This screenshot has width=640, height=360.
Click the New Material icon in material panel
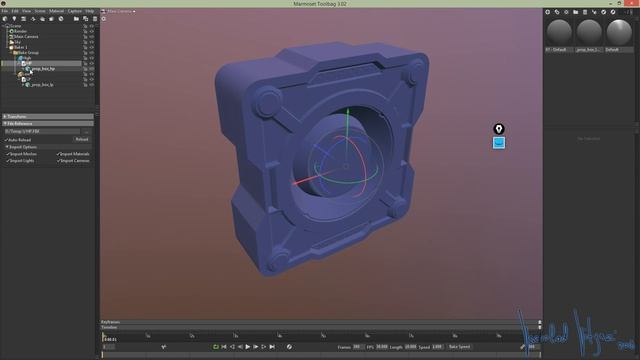click(548, 12)
